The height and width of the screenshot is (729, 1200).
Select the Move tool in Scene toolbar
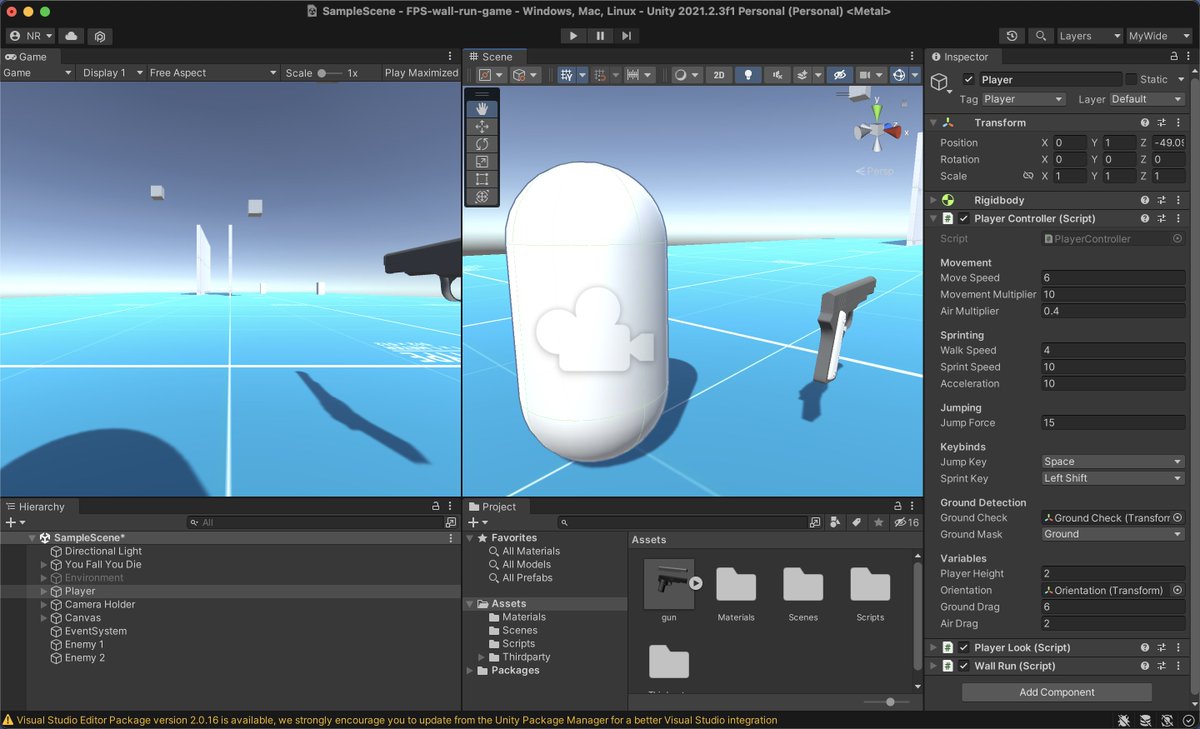(482, 127)
